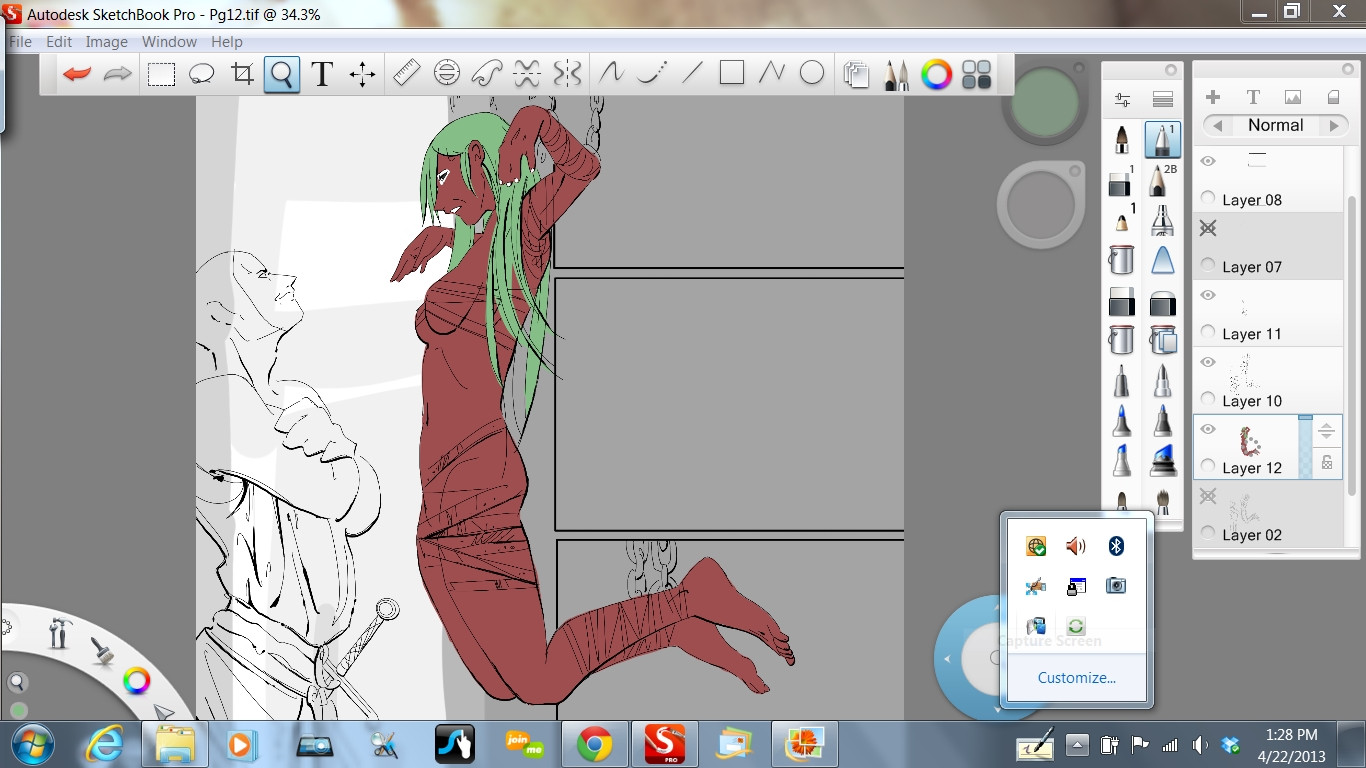Viewport: 1366px width, 768px height.
Task: Select the lasso selection tool
Action: (202, 74)
